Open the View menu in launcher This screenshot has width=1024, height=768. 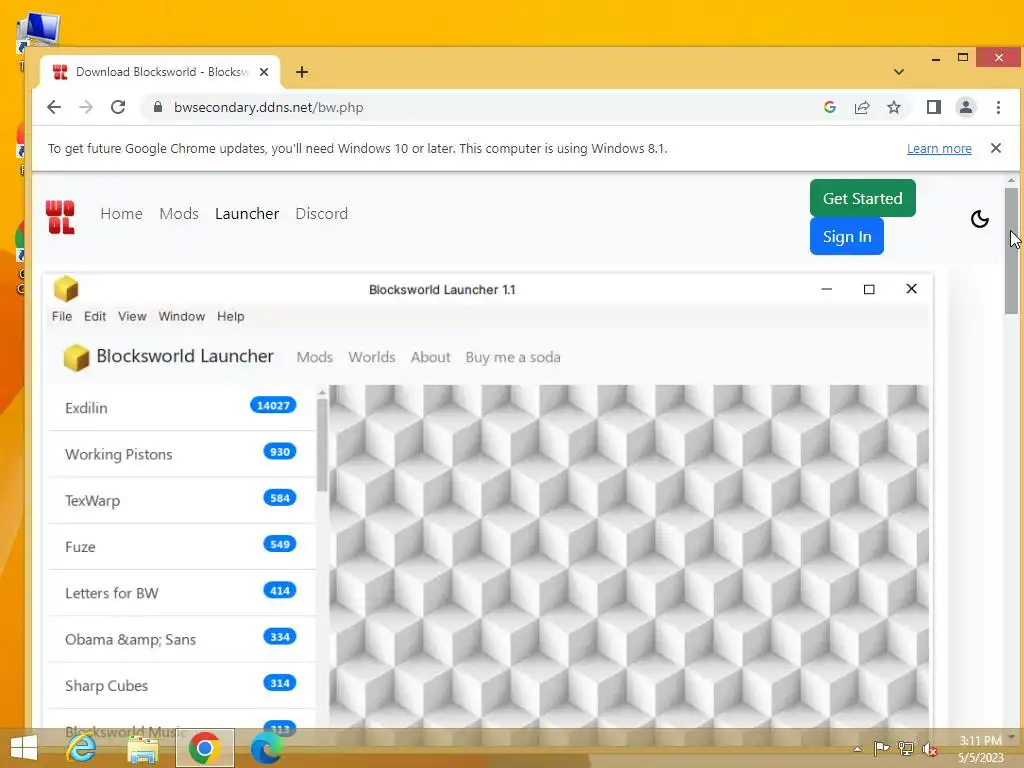132,316
